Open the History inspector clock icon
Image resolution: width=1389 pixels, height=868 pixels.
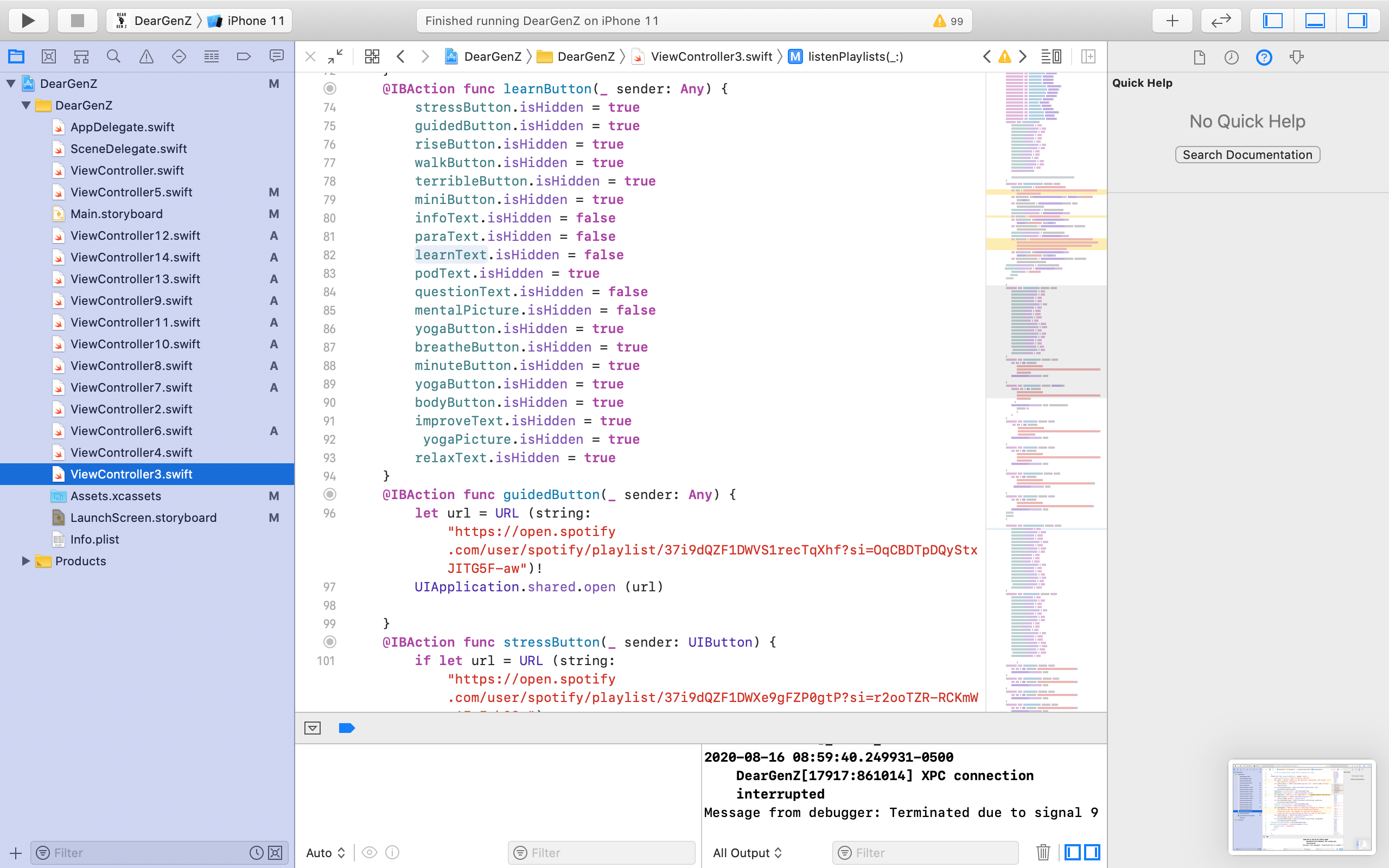1231,58
